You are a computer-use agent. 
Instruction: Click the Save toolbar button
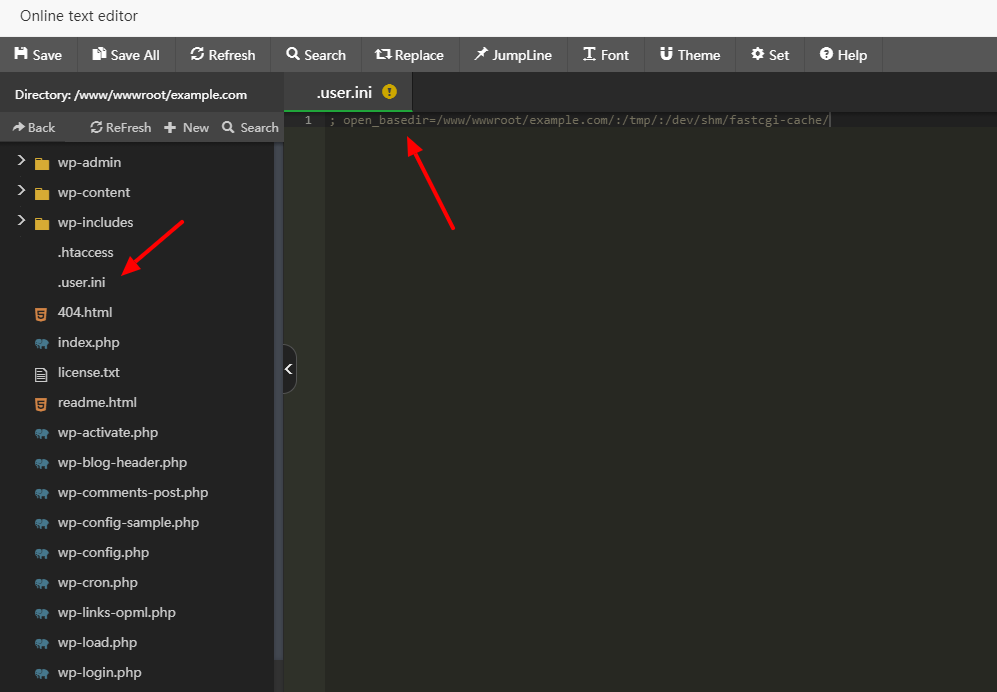click(x=38, y=55)
